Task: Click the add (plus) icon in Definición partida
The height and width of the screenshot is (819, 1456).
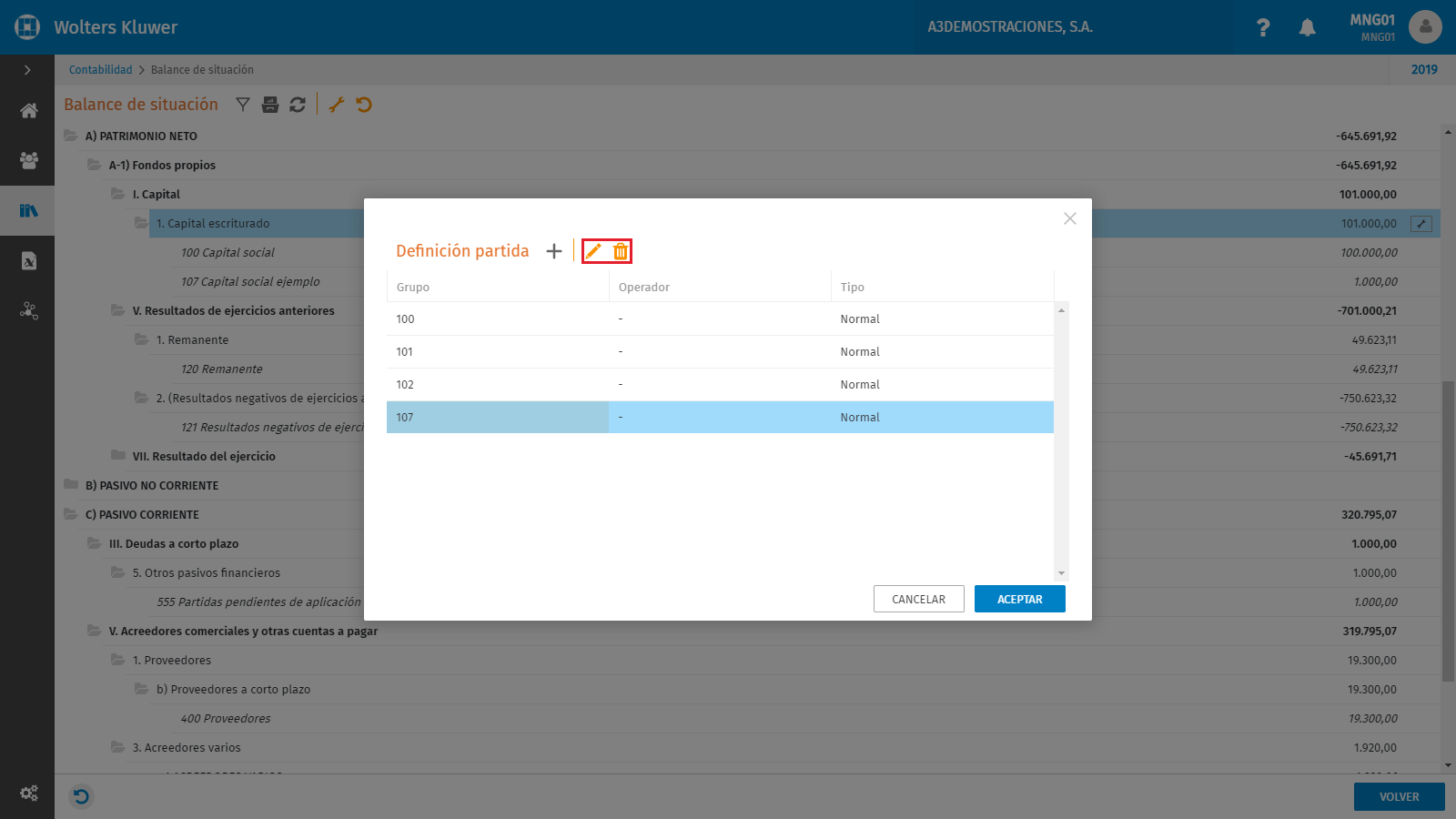Action: pos(553,251)
